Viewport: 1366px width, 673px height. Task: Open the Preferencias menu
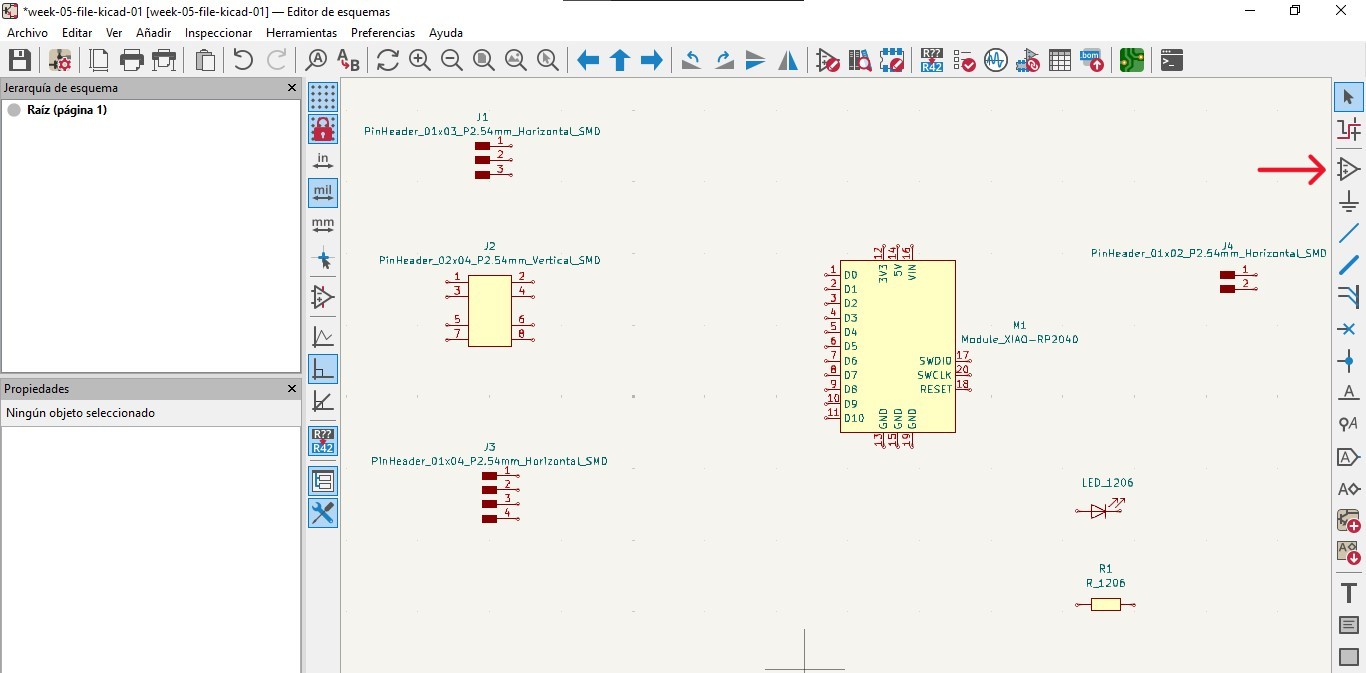[x=383, y=33]
